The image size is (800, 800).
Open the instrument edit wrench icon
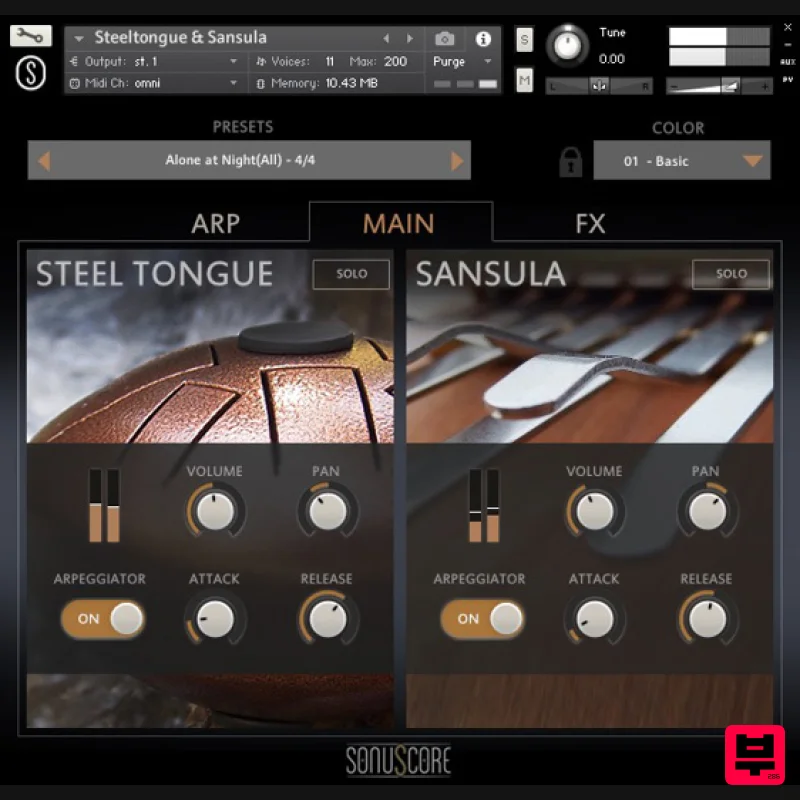click(x=29, y=33)
